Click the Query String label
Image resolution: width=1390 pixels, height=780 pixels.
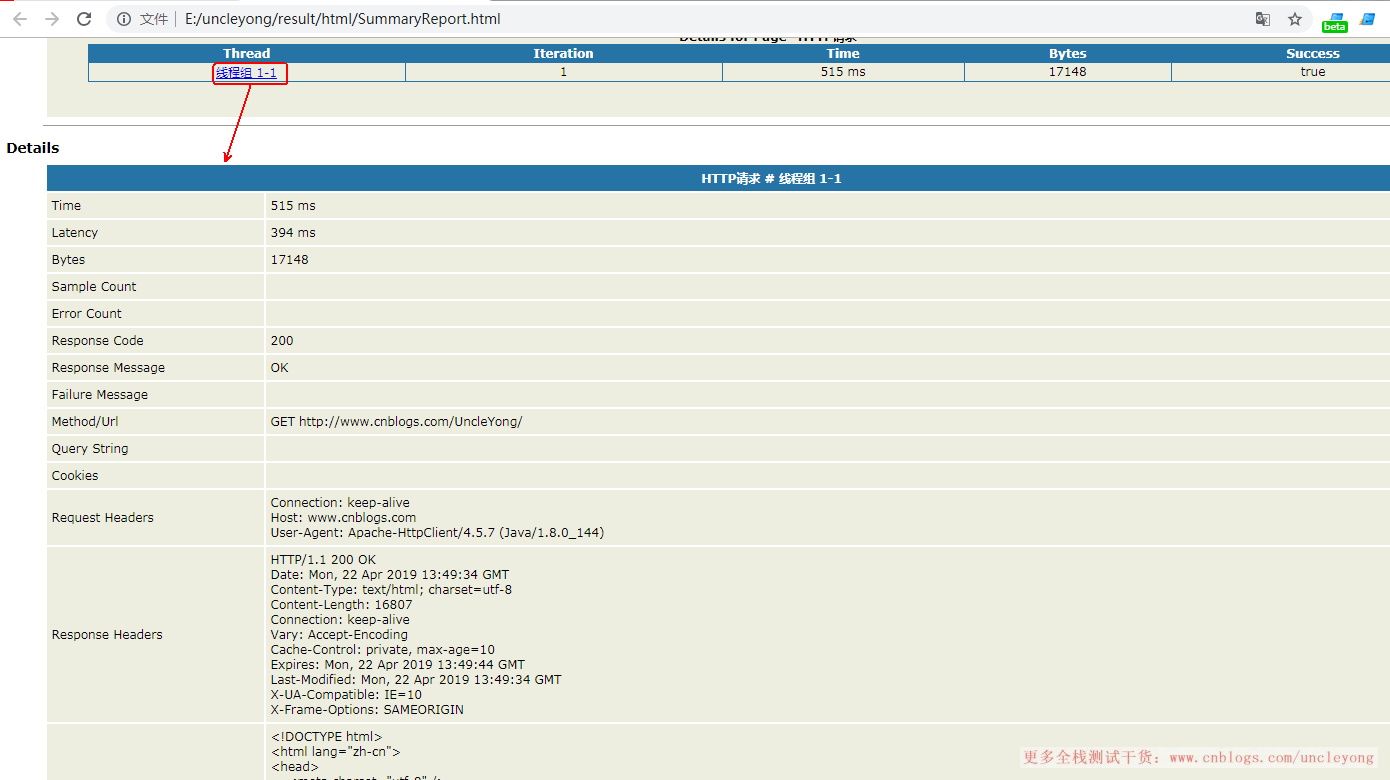tap(90, 448)
